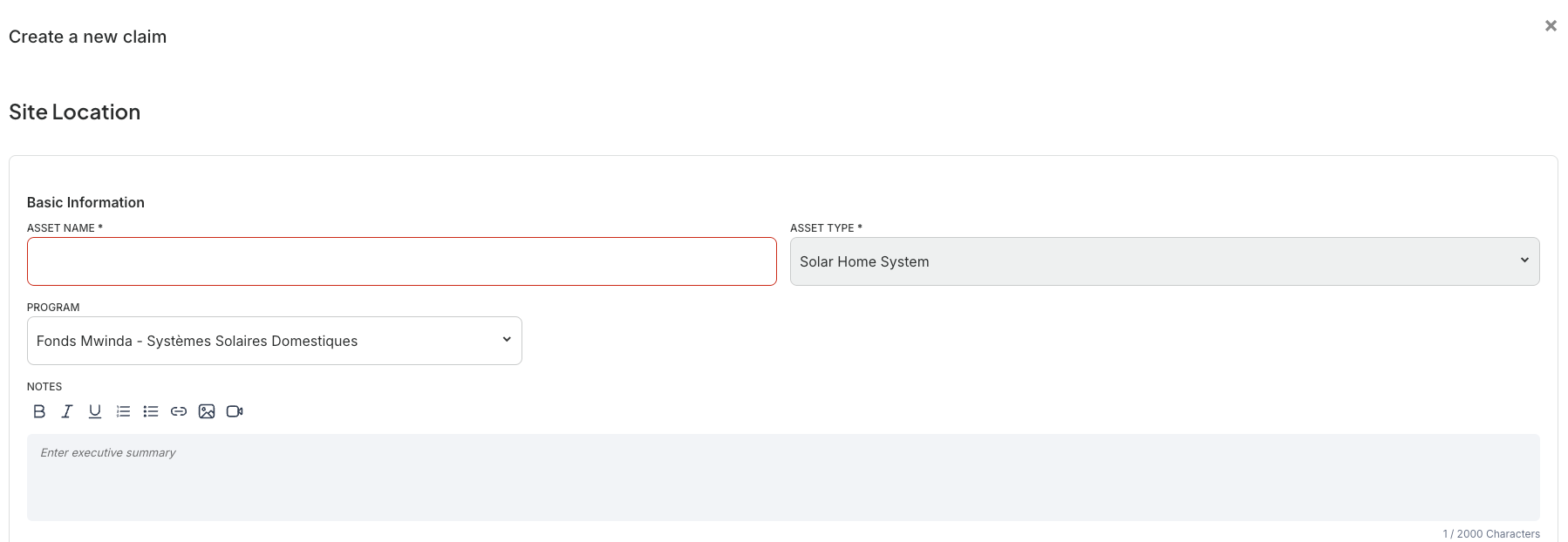Insert a bulleted list in notes
1568x542 pixels.
coord(151,411)
